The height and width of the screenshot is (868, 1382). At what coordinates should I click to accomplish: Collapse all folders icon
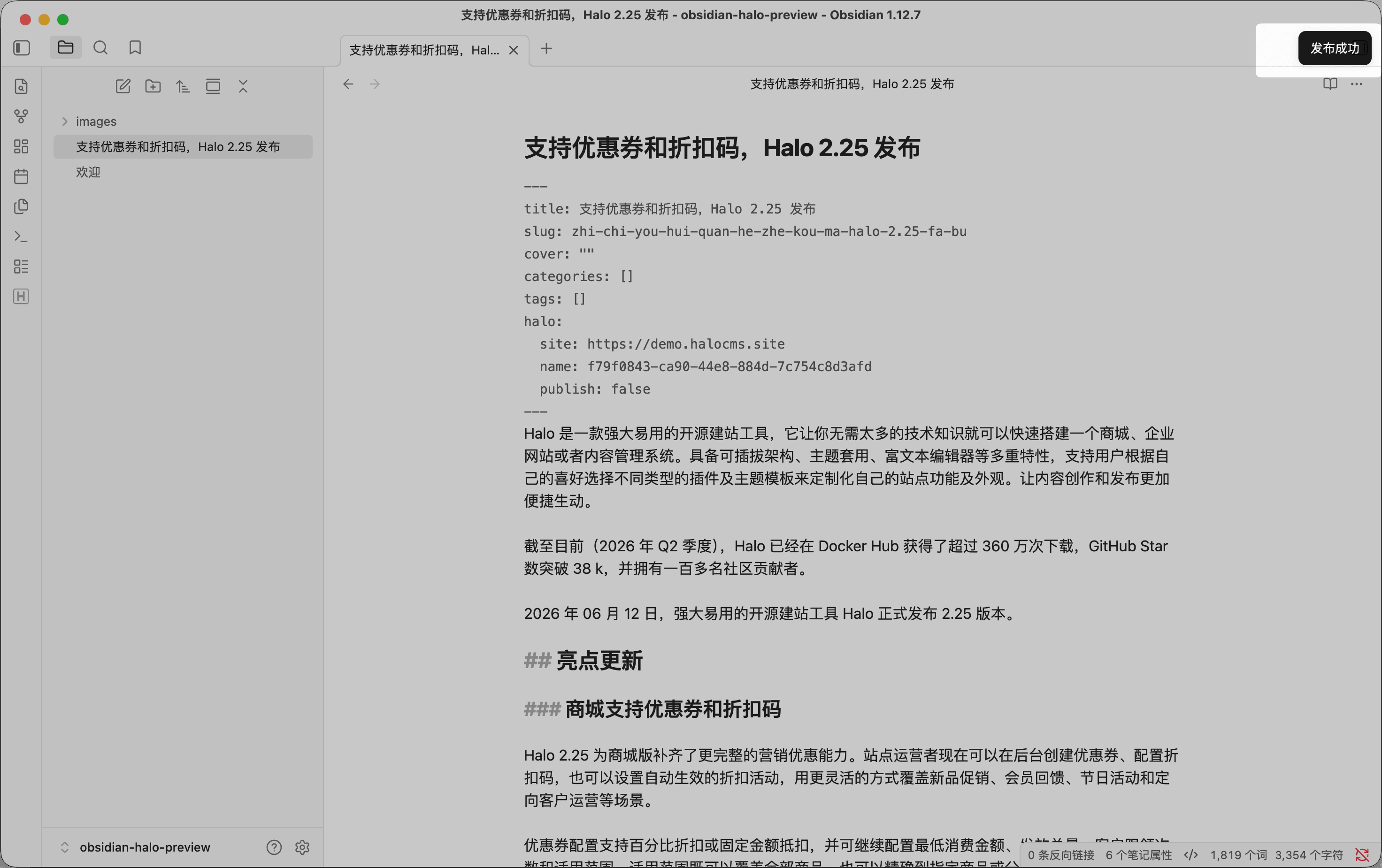[243, 87]
